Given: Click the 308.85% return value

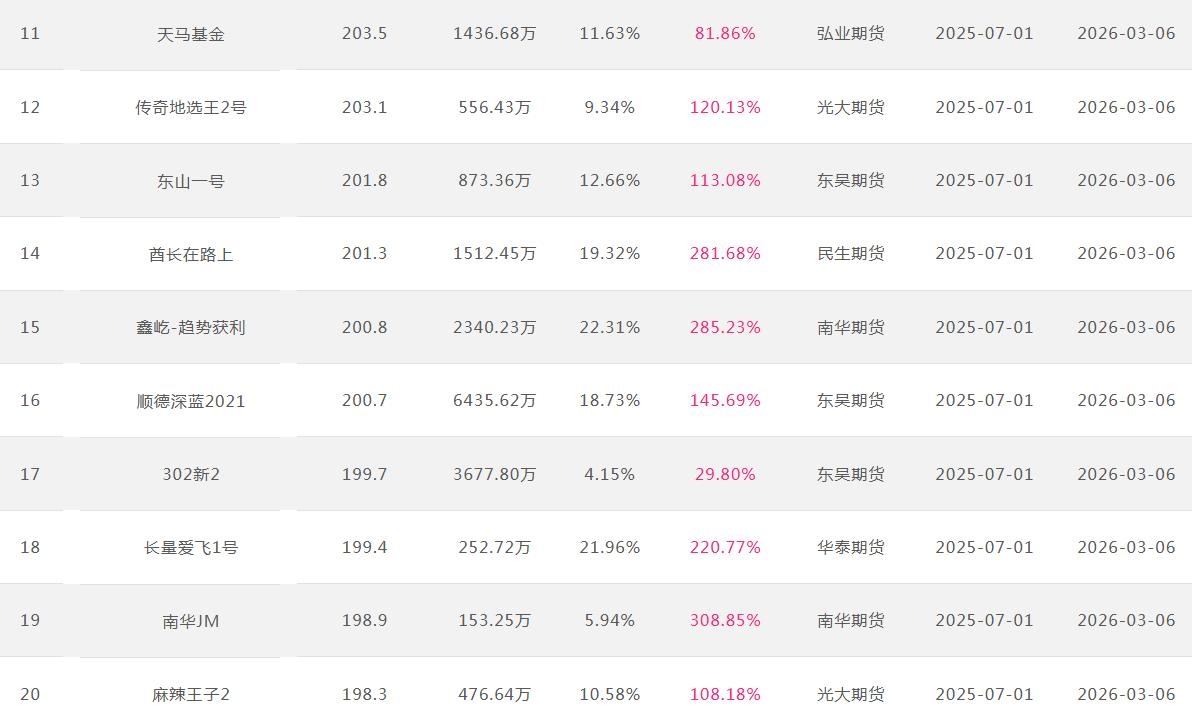Looking at the screenshot, I should (725, 621).
